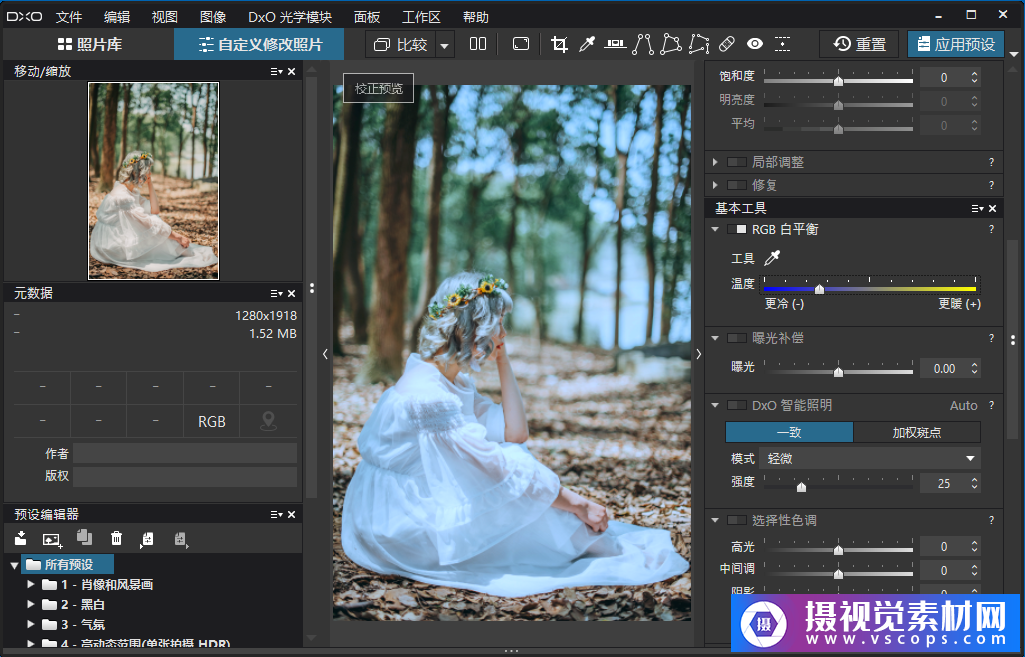Activate the horizon leveling tool
The height and width of the screenshot is (657, 1025).
click(615, 44)
